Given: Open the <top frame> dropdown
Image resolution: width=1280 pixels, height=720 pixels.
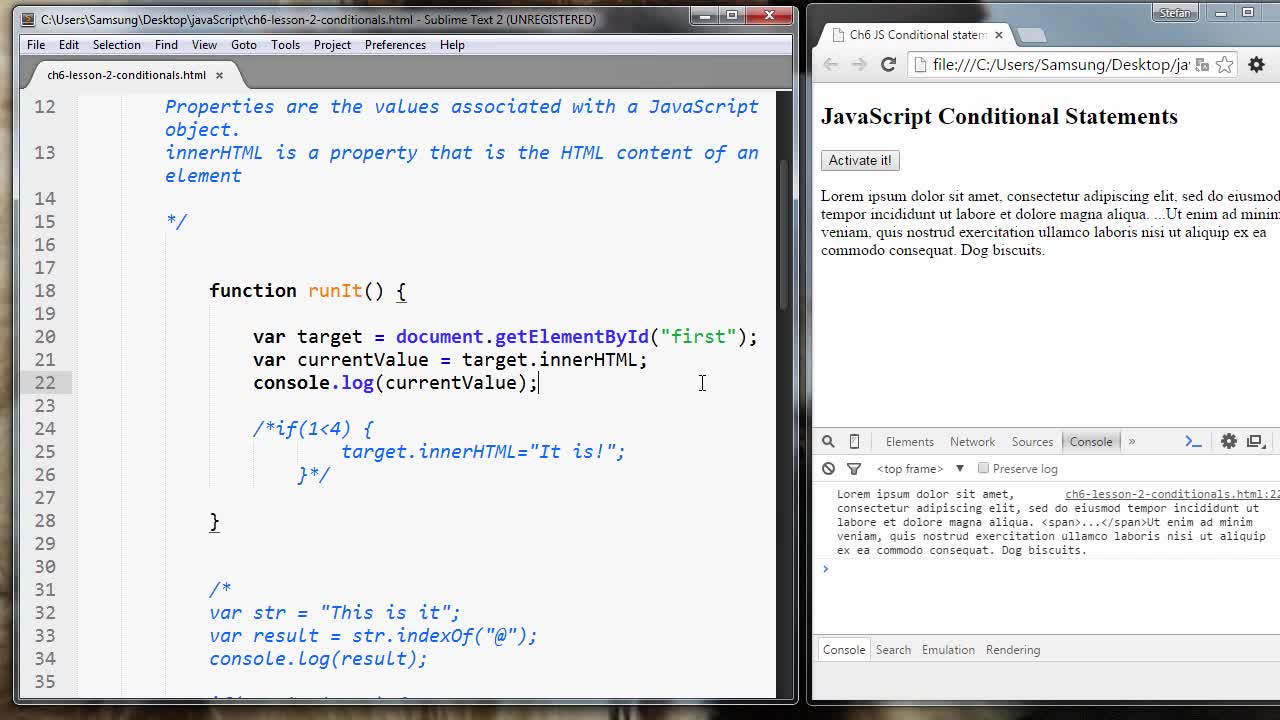Looking at the screenshot, I should pos(920,468).
